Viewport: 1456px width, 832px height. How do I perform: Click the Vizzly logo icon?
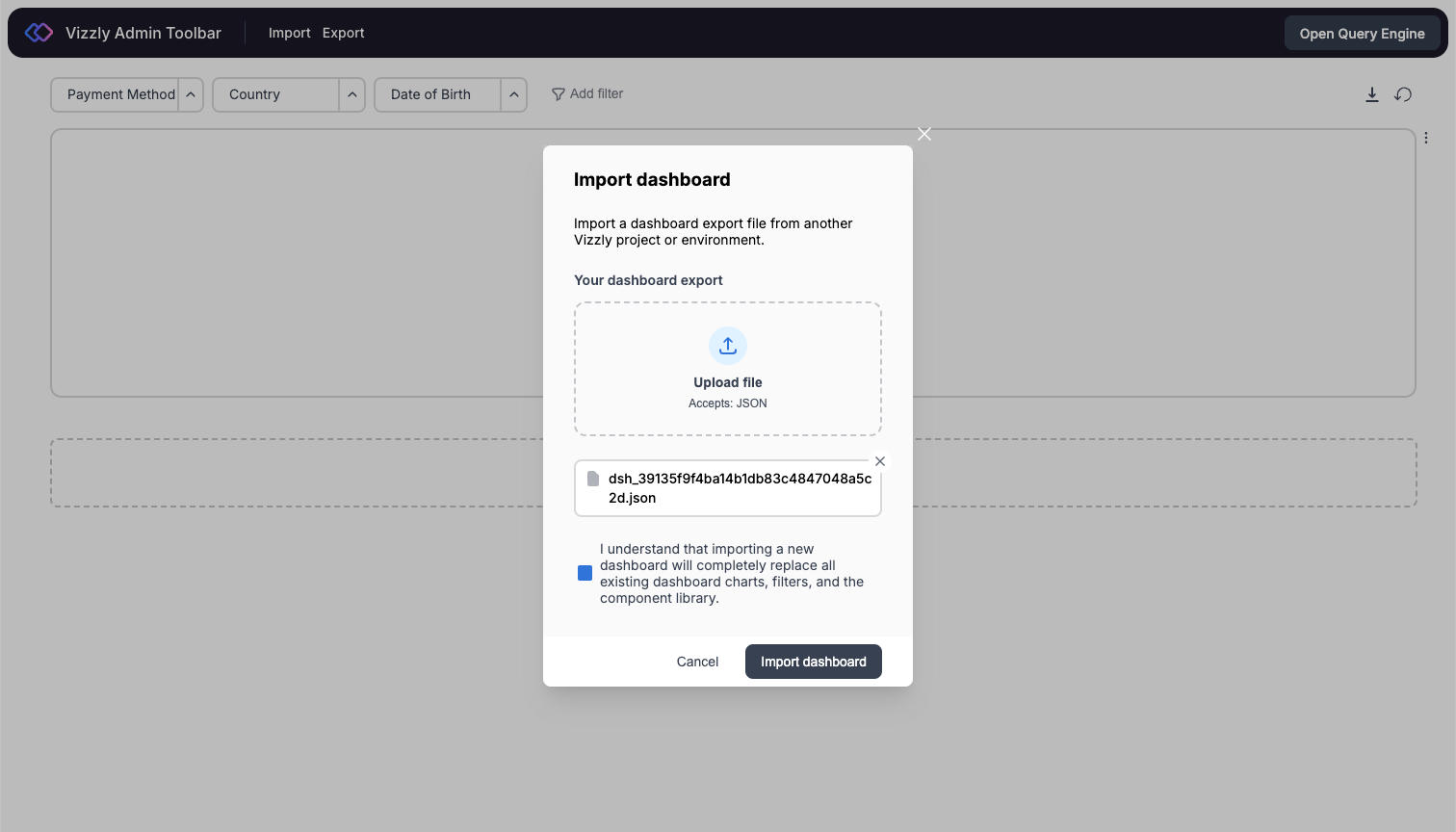tap(39, 33)
